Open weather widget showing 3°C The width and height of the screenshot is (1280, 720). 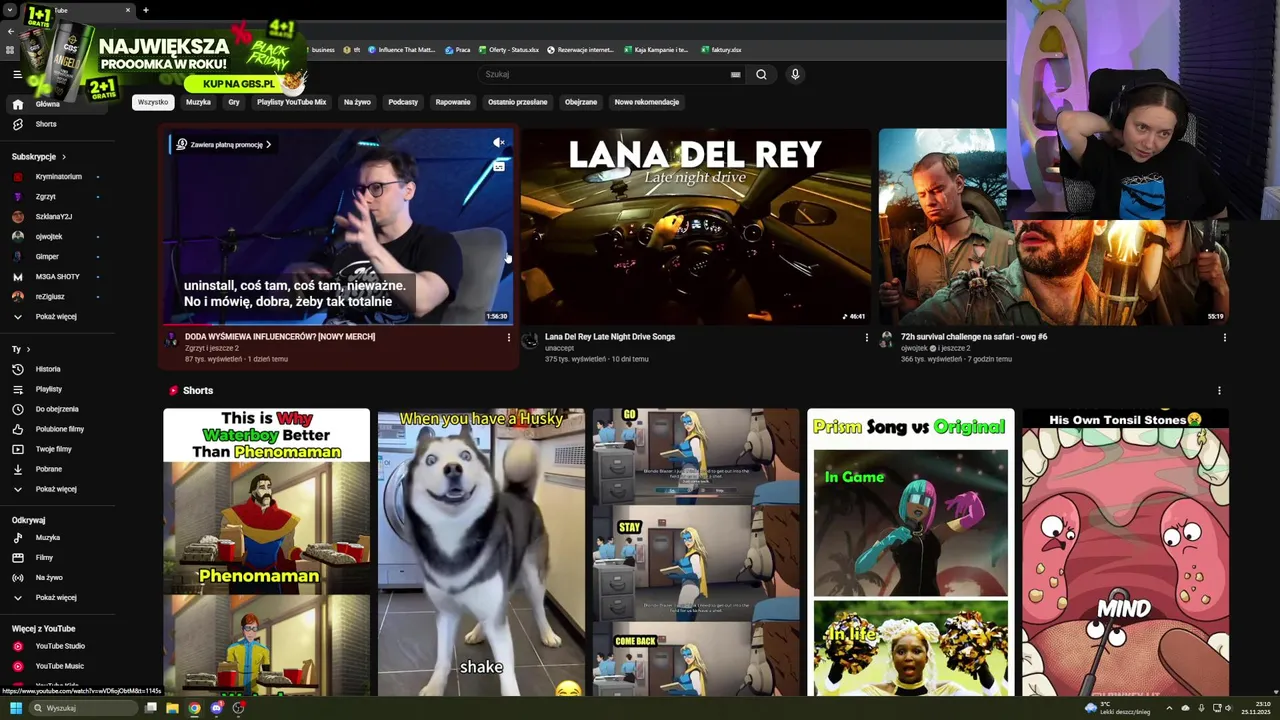pyautogui.click(x=1118, y=708)
